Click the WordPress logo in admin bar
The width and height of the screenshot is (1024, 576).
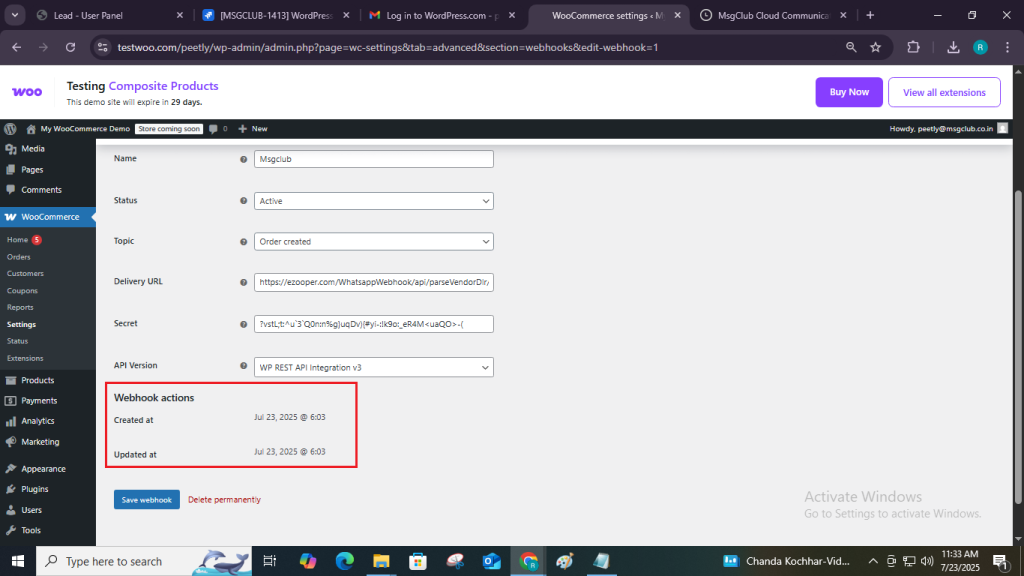[x=10, y=129]
